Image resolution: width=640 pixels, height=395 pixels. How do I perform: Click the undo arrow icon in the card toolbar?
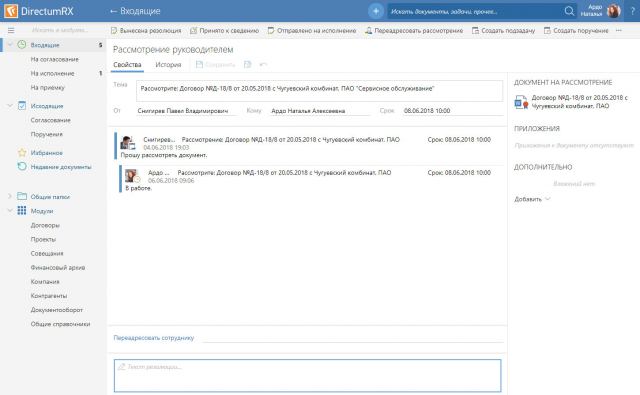[263, 64]
